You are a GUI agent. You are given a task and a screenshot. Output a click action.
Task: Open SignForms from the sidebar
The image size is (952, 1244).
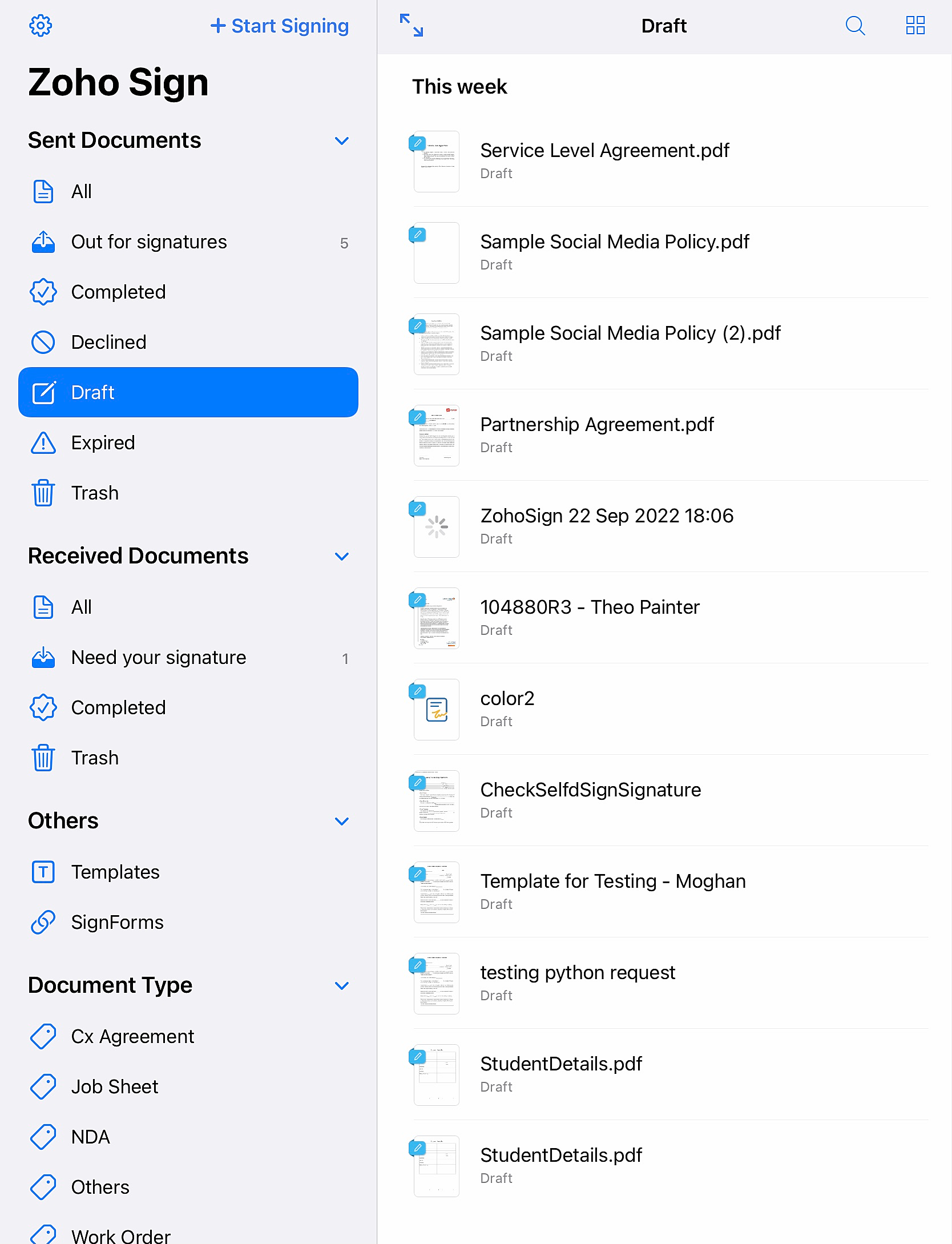tap(188, 922)
